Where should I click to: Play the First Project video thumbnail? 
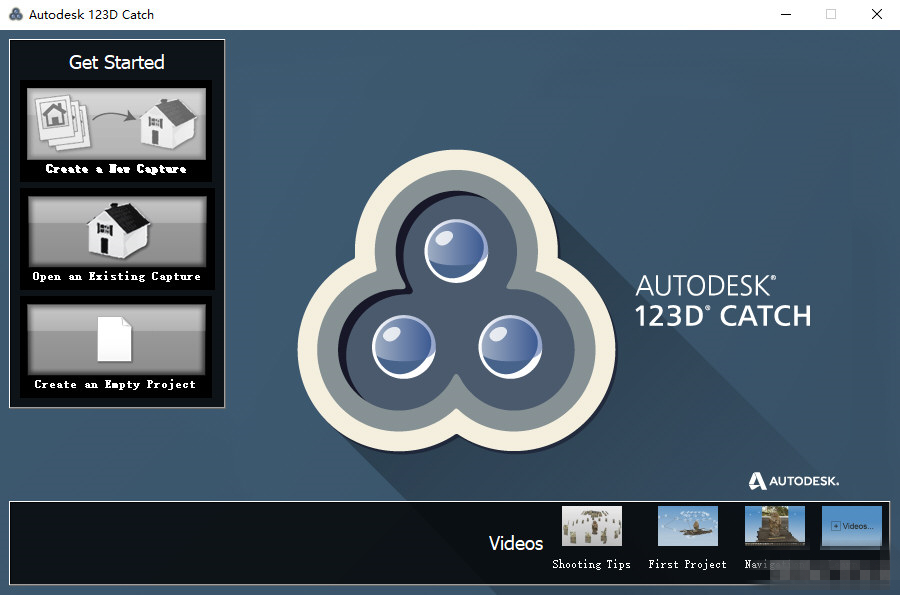pos(688,526)
